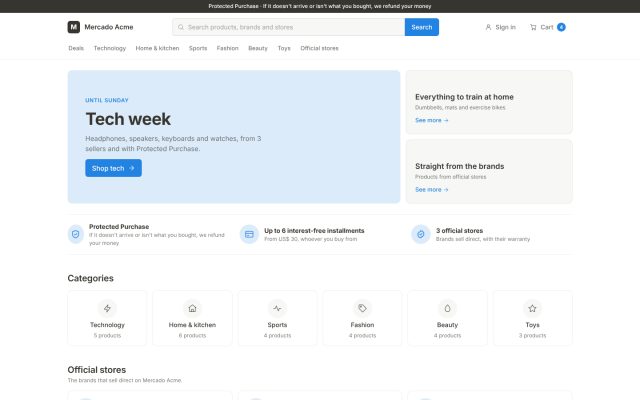The height and width of the screenshot is (400, 640).
Task: Click the '5 products' text
Action: 107,336
